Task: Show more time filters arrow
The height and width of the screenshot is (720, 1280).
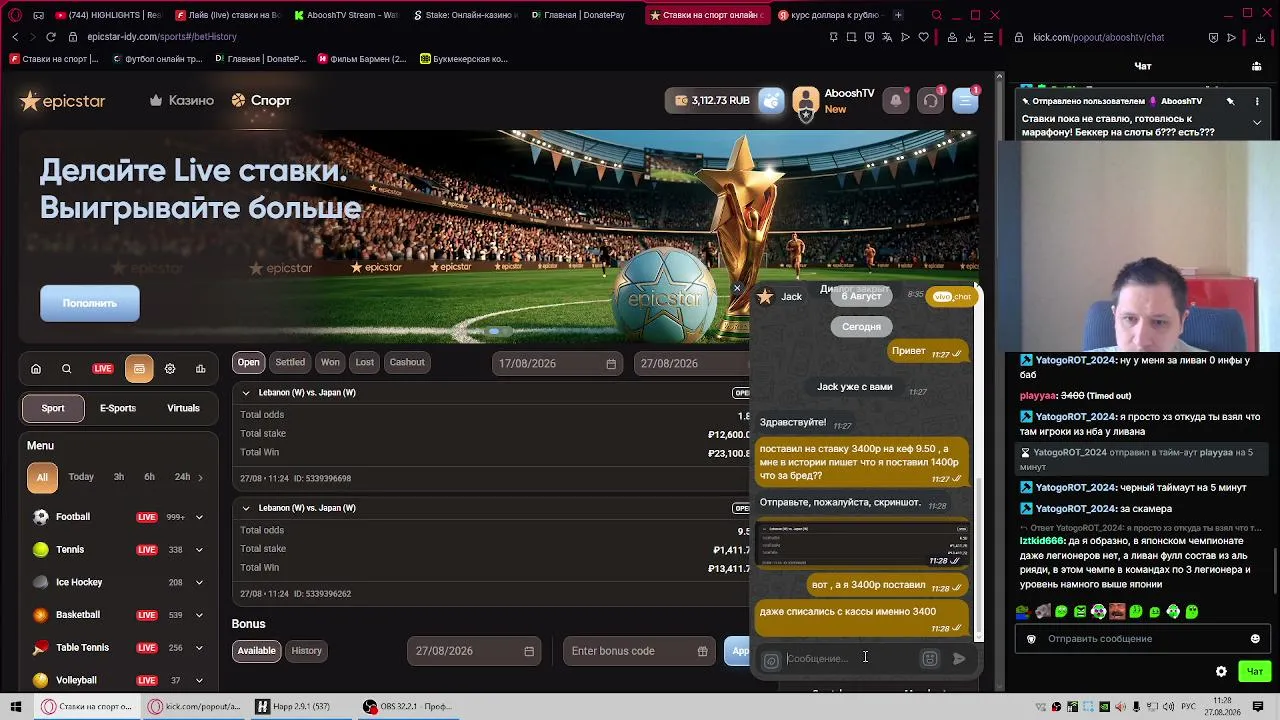Action: point(200,478)
